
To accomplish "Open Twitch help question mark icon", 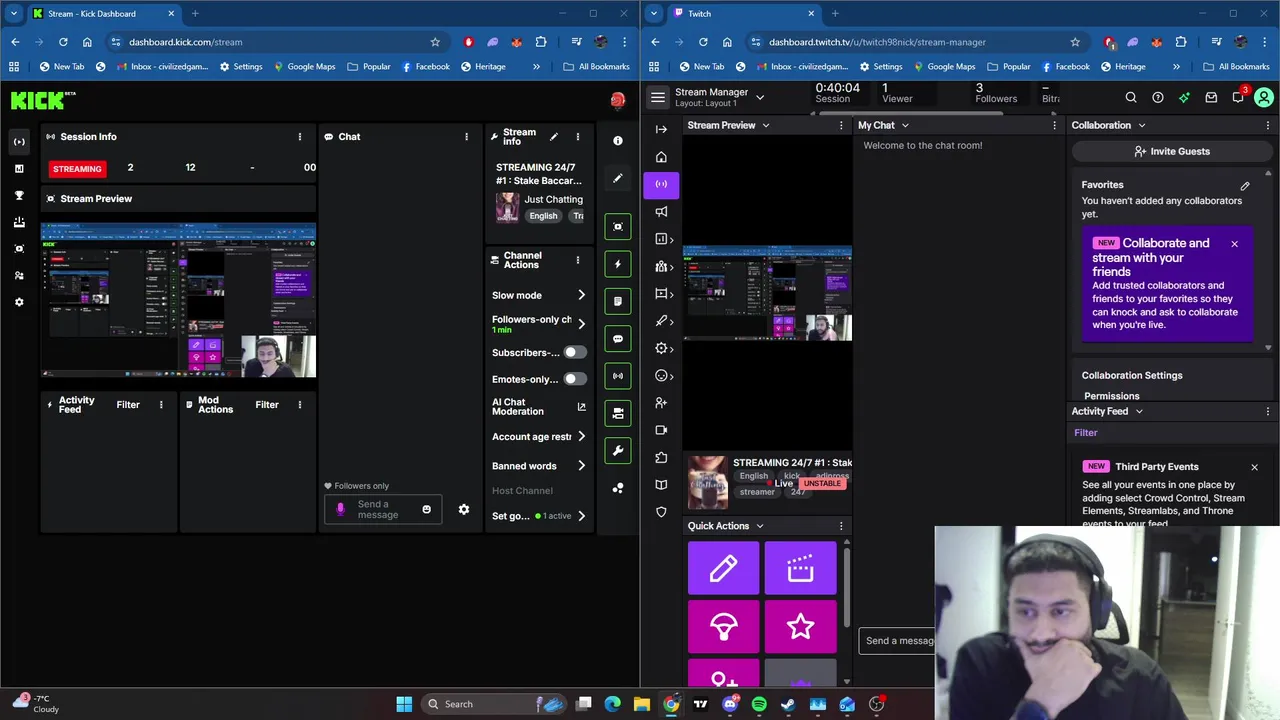I will (1158, 98).
